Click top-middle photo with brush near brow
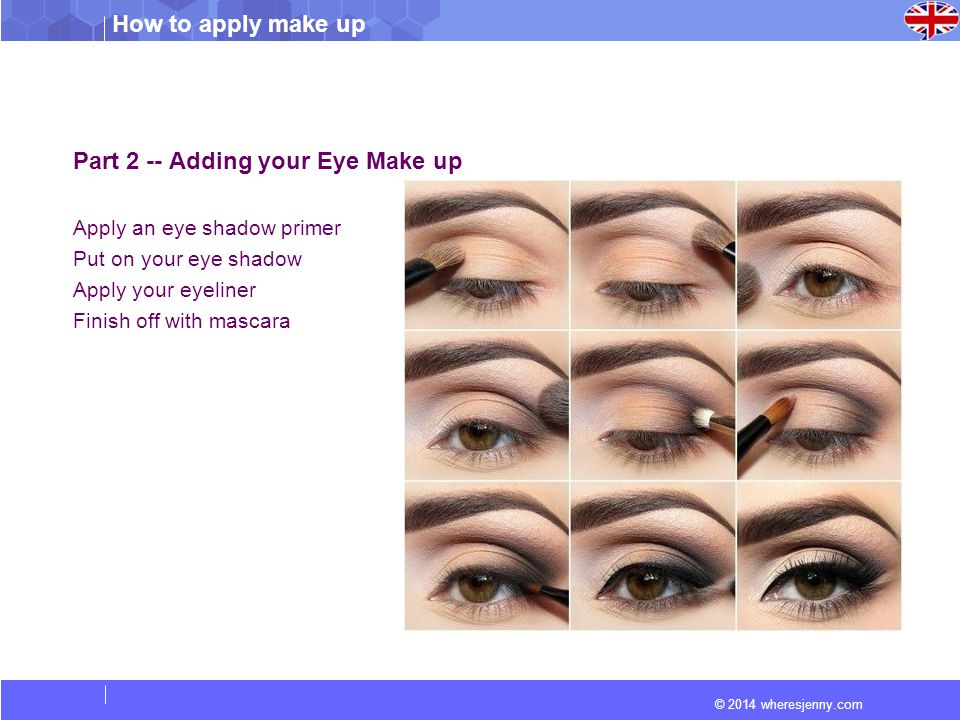 click(x=653, y=255)
